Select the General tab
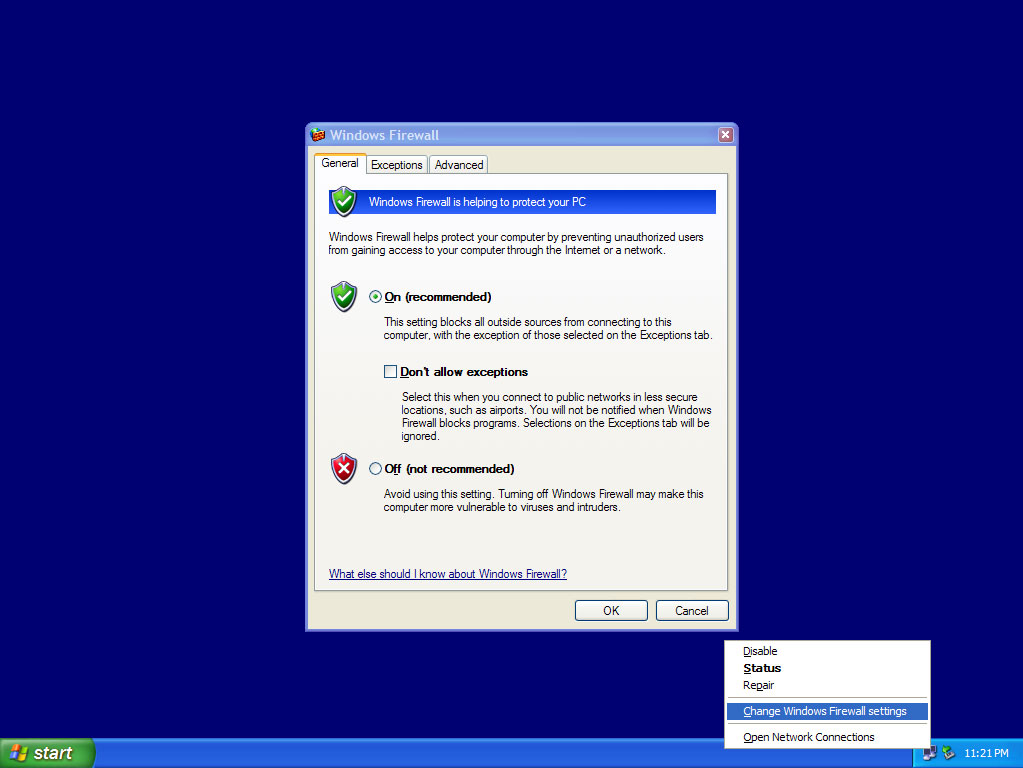 (x=340, y=163)
